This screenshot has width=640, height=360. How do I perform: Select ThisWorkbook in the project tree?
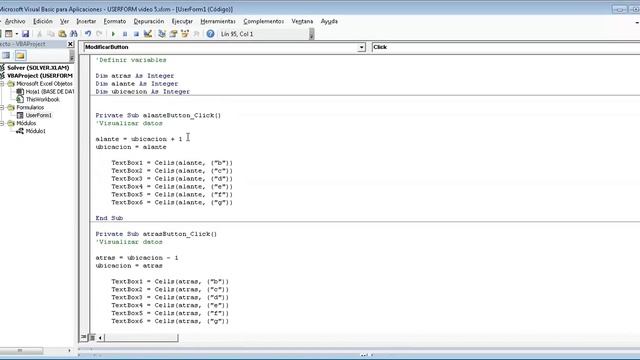click(42, 99)
